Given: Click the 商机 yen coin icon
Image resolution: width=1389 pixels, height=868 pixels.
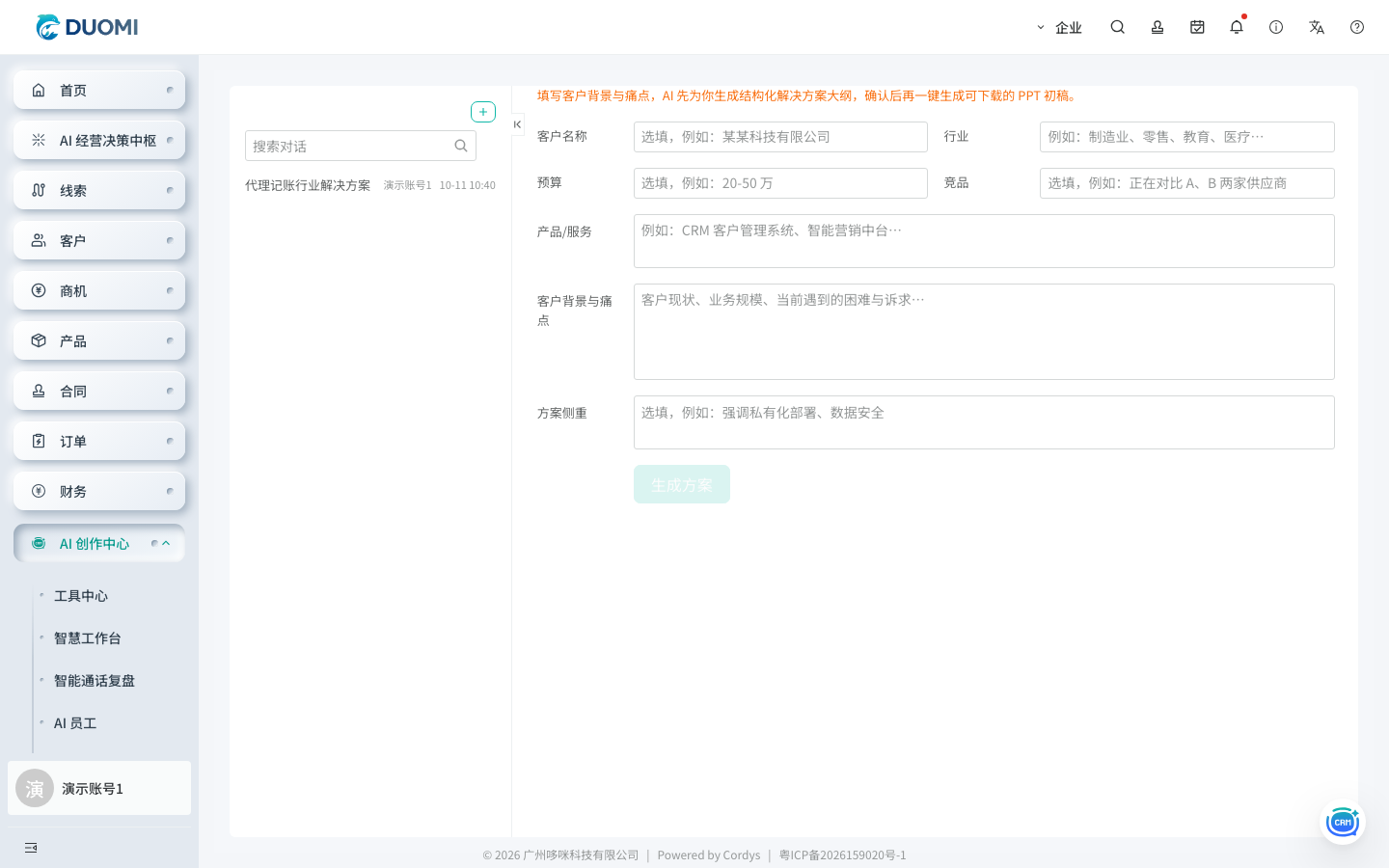Looking at the screenshot, I should (39, 290).
